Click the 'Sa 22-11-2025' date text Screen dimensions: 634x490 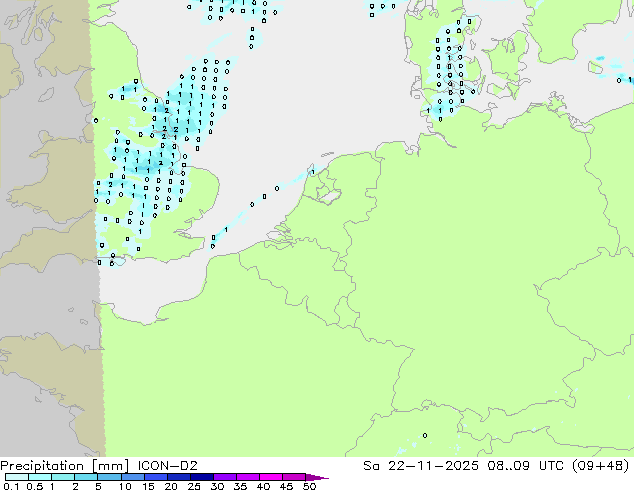(x=421, y=466)
